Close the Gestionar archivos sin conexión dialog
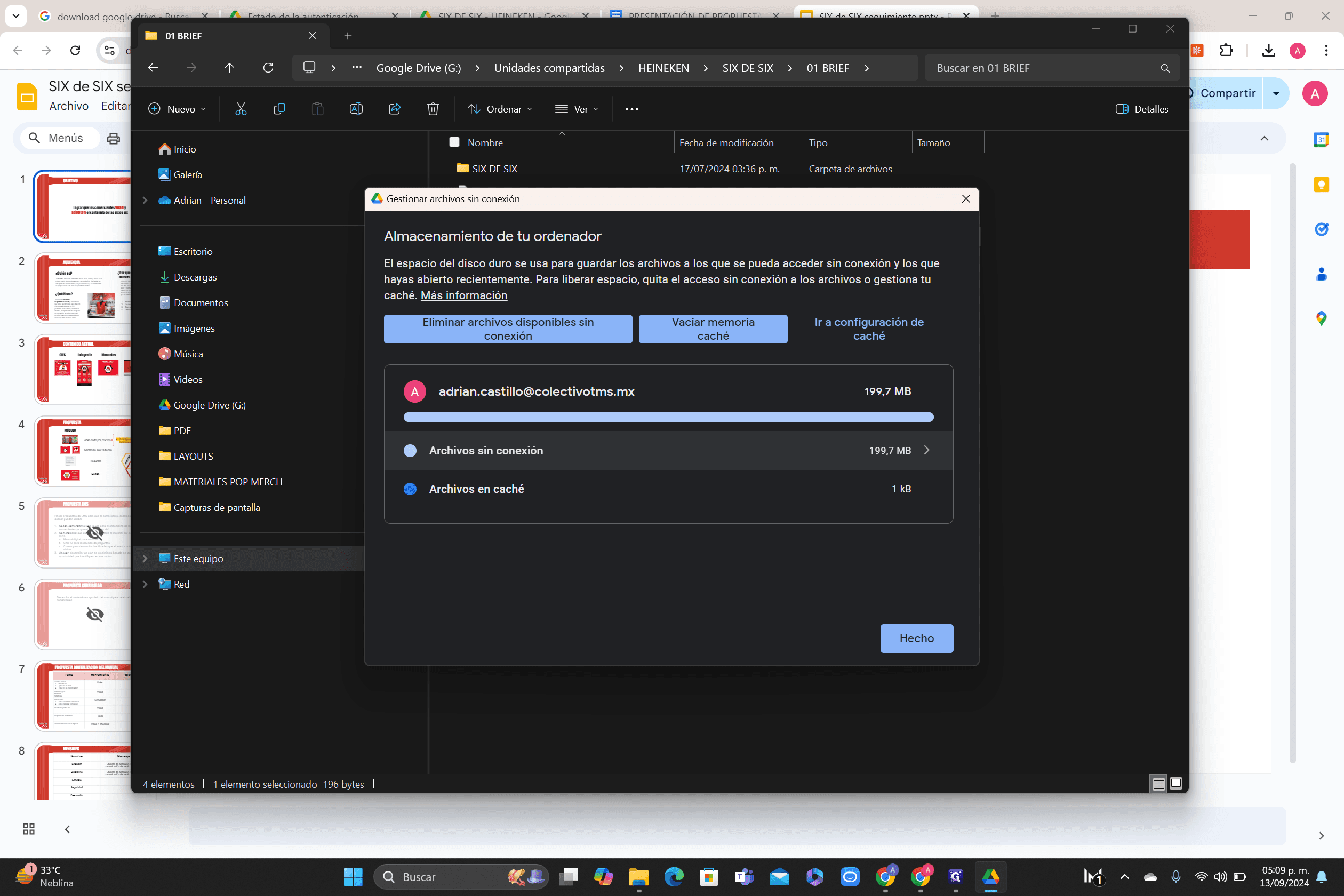The image size is (1344, 896). (966, 199)
